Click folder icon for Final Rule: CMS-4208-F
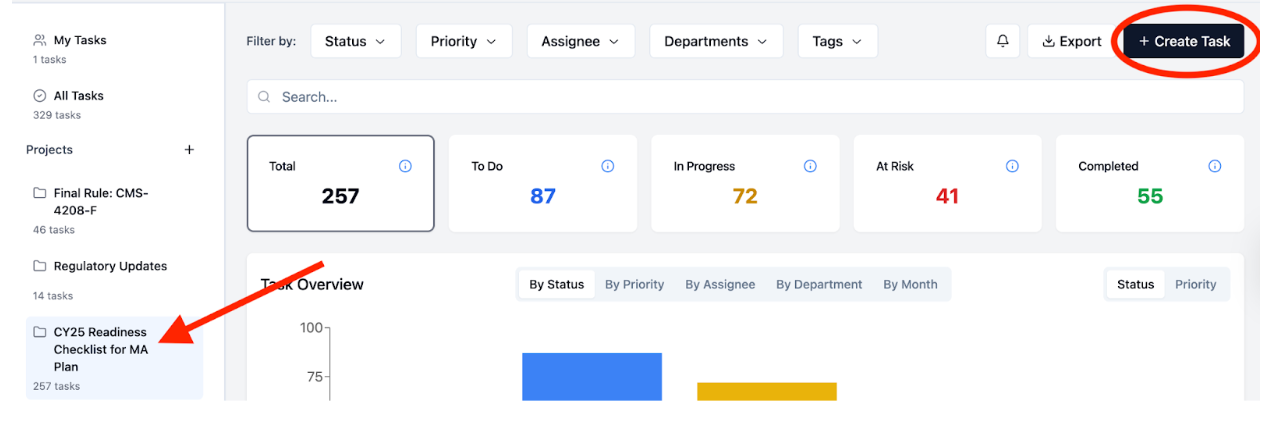 [x=40, y=193]
